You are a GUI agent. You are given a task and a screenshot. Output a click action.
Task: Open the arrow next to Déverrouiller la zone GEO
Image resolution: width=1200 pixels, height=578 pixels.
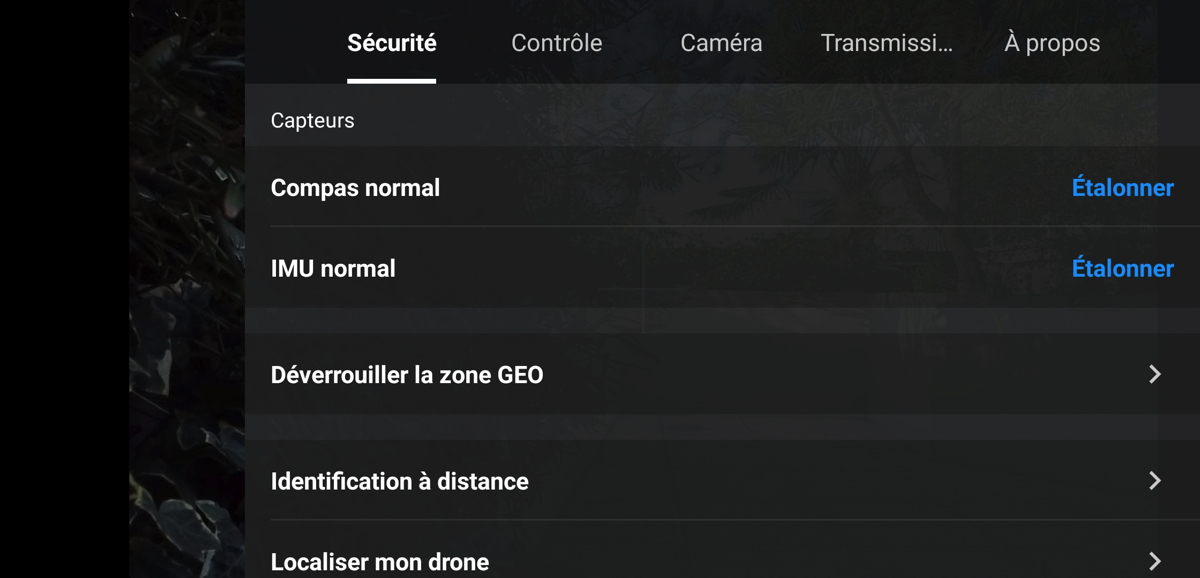coord(1155,374)
